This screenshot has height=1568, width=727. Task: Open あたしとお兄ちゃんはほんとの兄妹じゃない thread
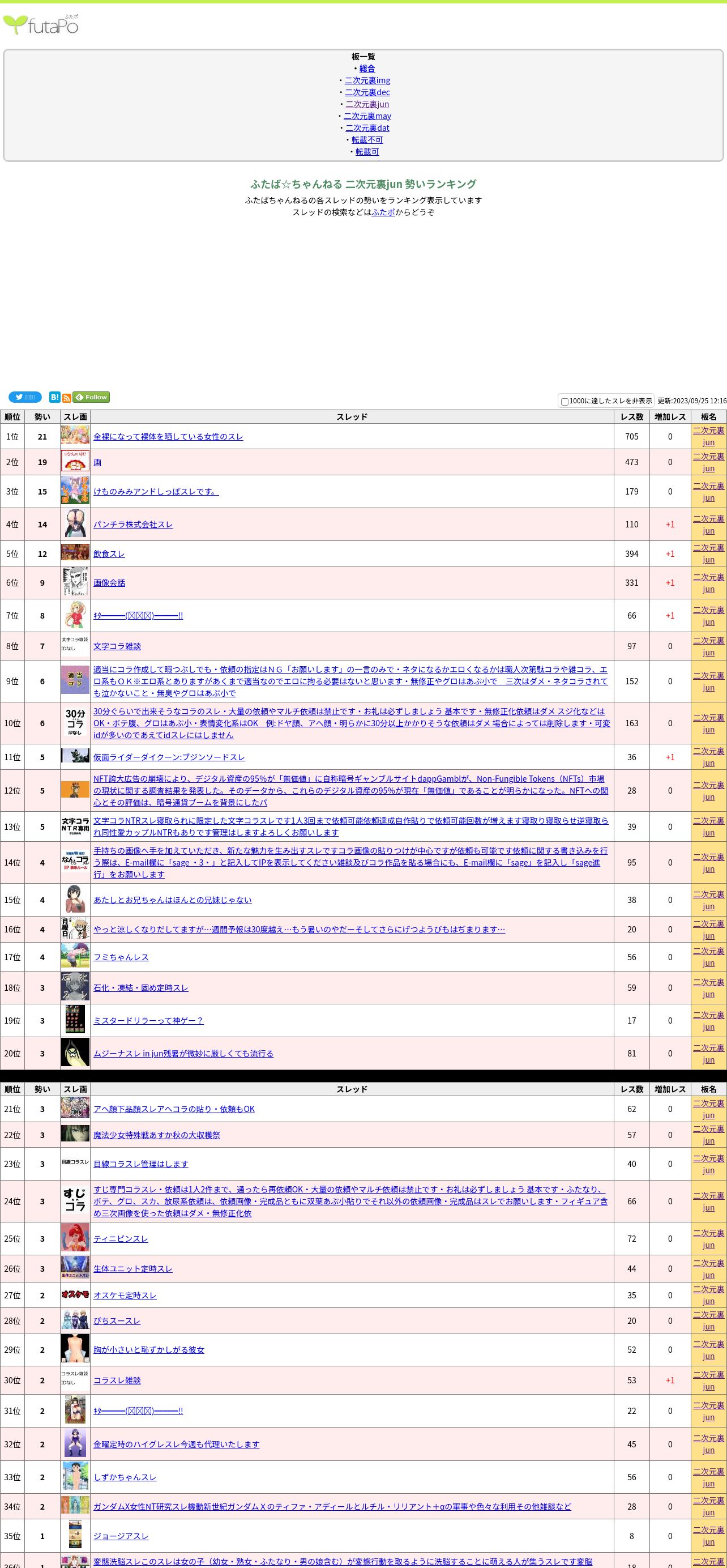(x=172, y=900)
